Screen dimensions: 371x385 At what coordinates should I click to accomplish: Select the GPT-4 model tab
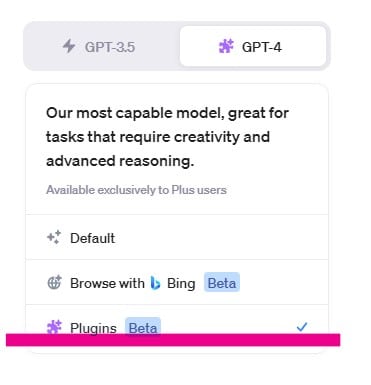pyautogui.click(x=253, y=46)
